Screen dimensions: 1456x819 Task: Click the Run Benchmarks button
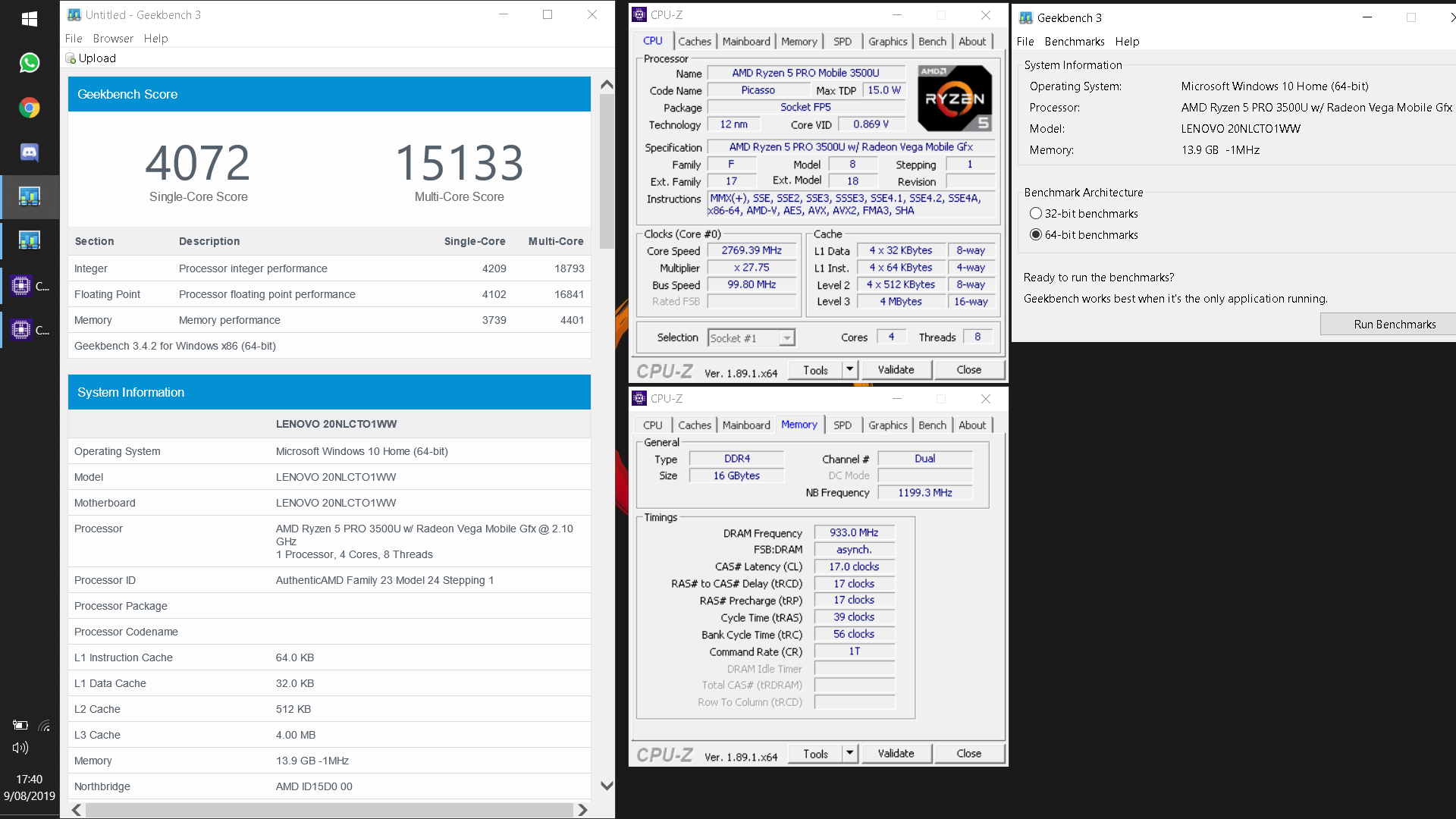[1388, 325]
